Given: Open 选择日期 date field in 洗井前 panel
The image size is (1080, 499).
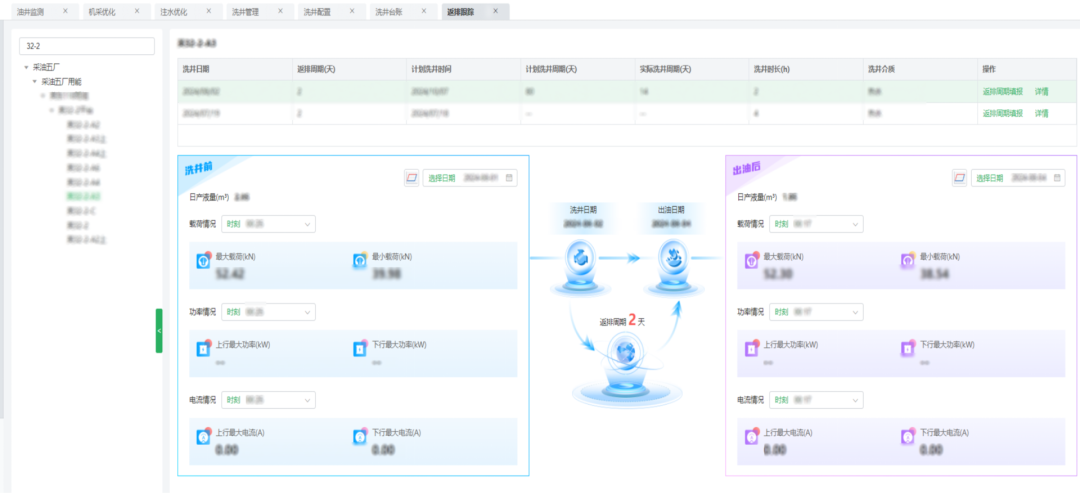Looking at the screenshot, I should pos(470,178).
